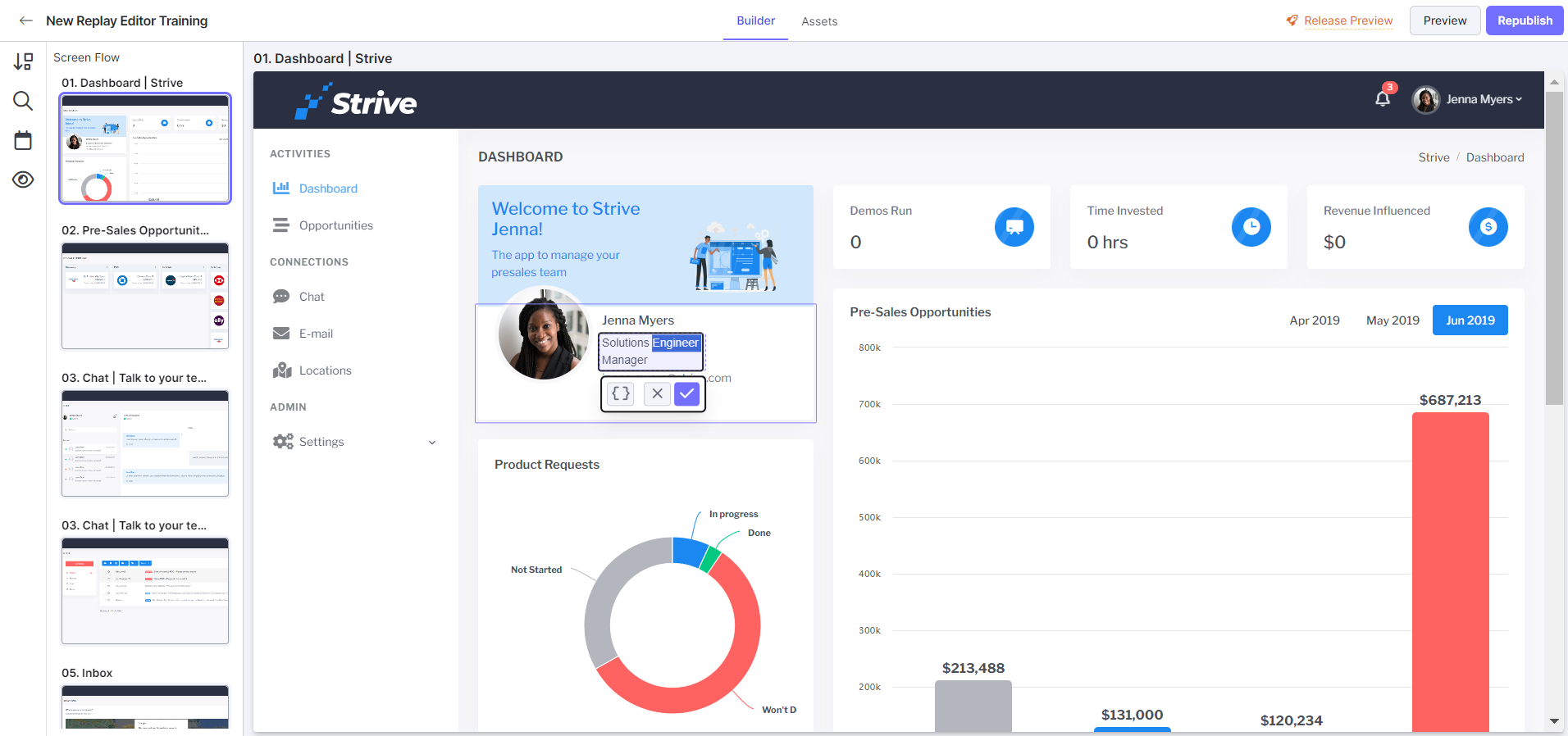The width and height of the screenshot is (1568, 736).
Task: Confirm text edit with the checkmark button
Action: [687, 393]
